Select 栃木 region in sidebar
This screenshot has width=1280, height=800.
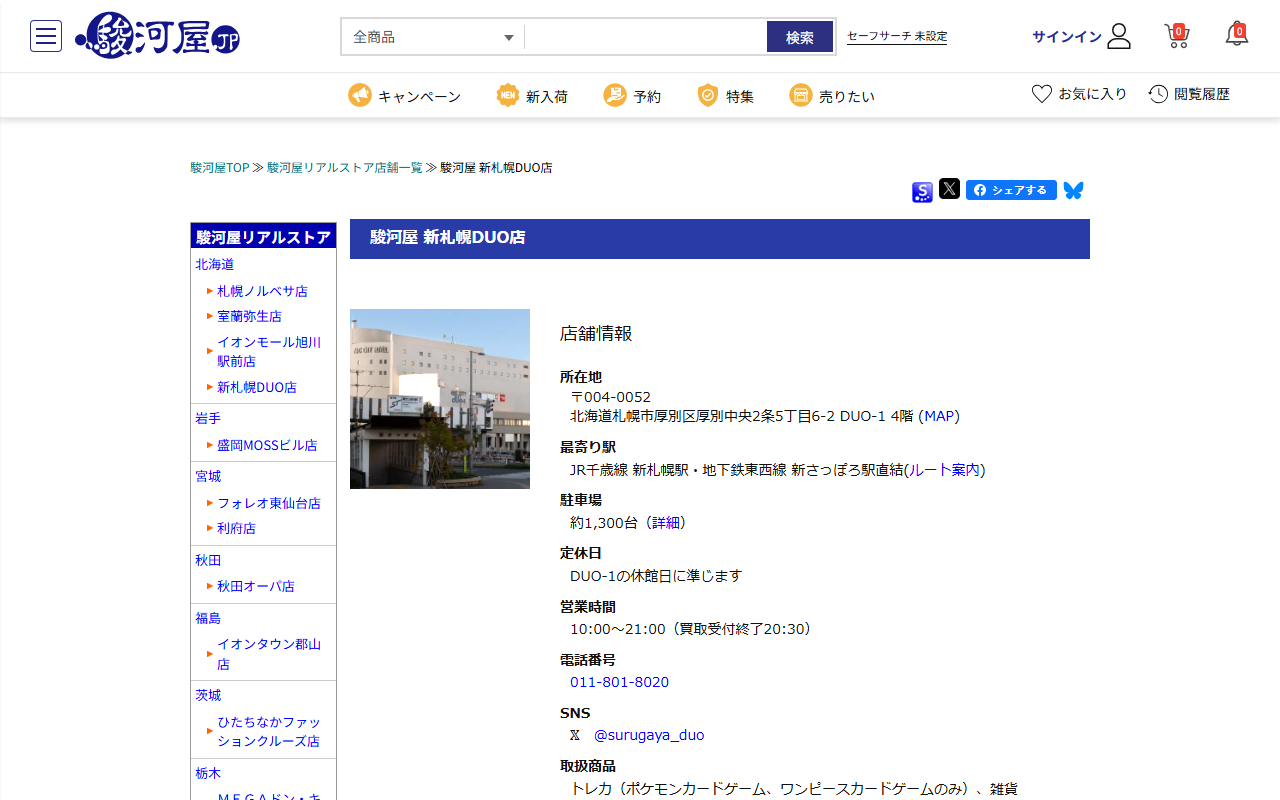point(208,773)
